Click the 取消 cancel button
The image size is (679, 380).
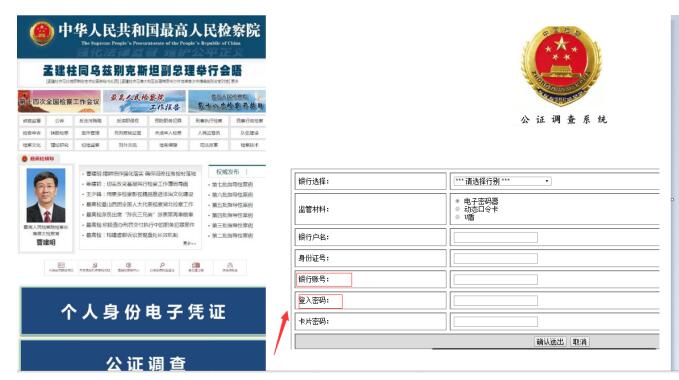579,342
